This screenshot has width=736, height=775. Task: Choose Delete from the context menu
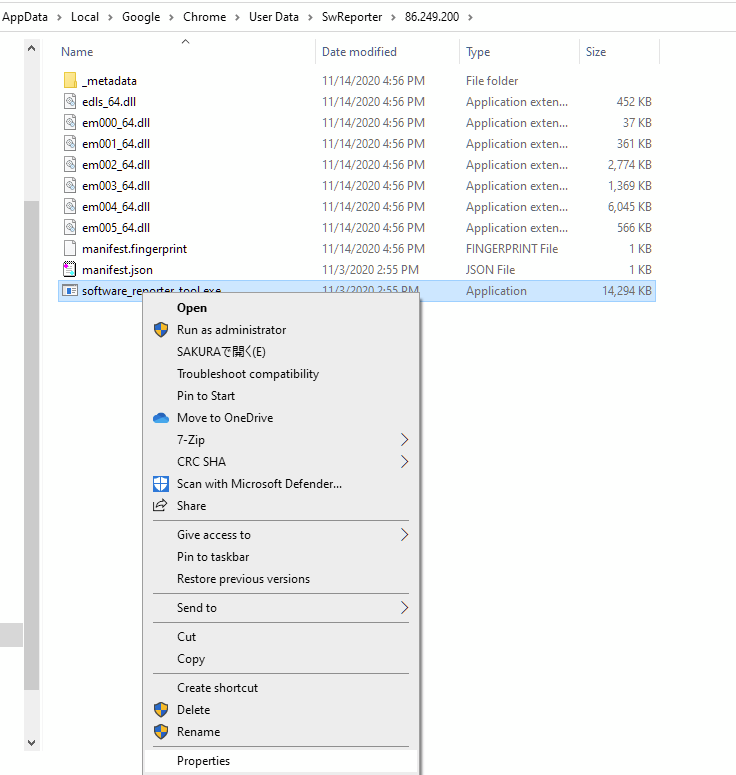281,710
